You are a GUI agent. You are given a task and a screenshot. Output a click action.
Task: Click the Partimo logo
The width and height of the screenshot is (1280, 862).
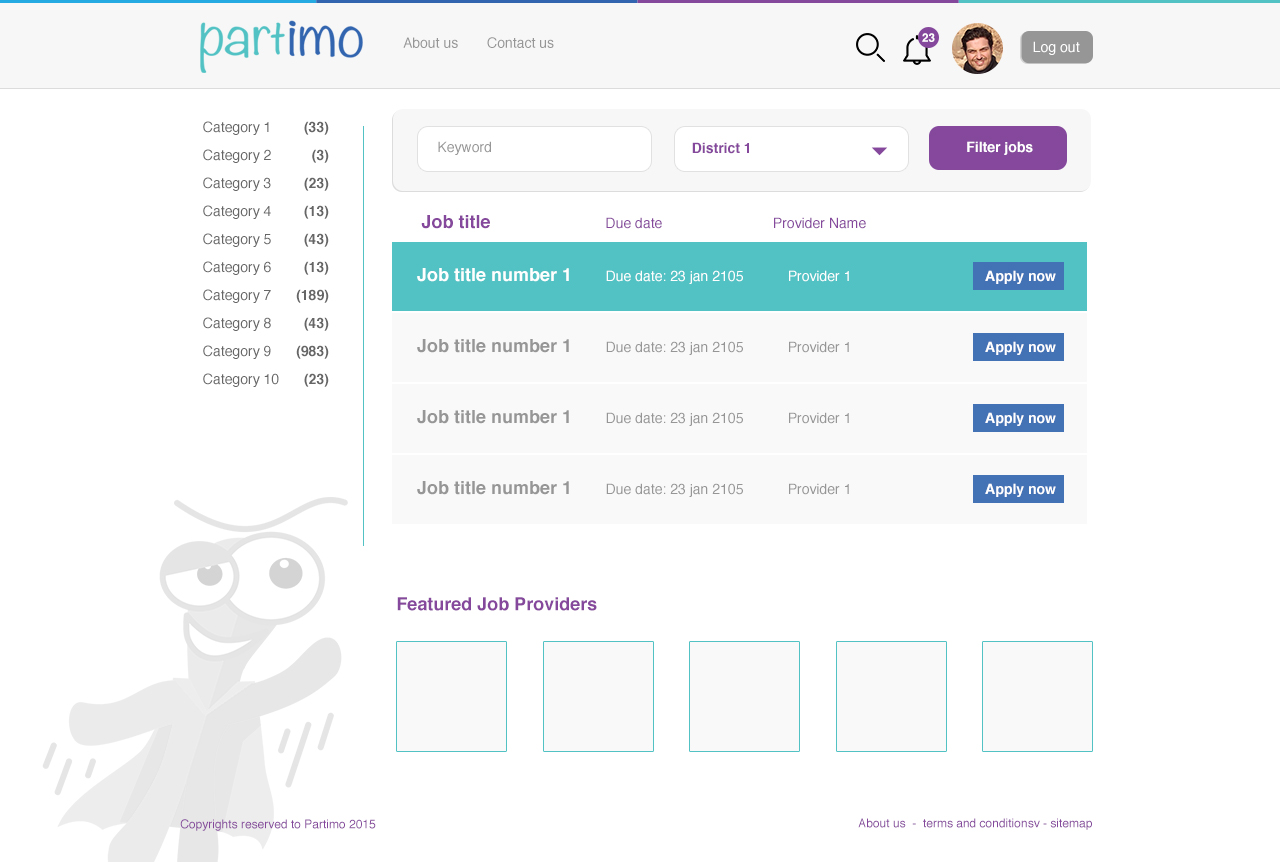pos(281,45)
